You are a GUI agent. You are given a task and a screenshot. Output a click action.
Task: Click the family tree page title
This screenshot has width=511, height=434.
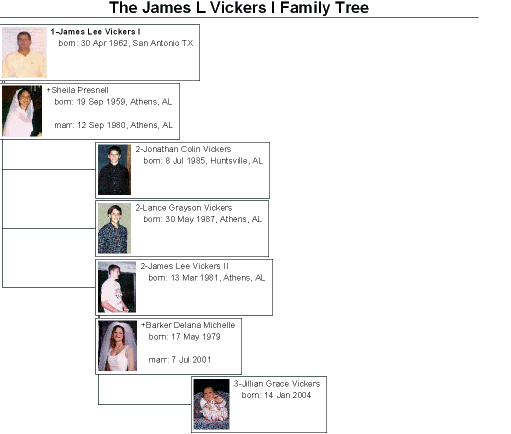pos(239,8)
